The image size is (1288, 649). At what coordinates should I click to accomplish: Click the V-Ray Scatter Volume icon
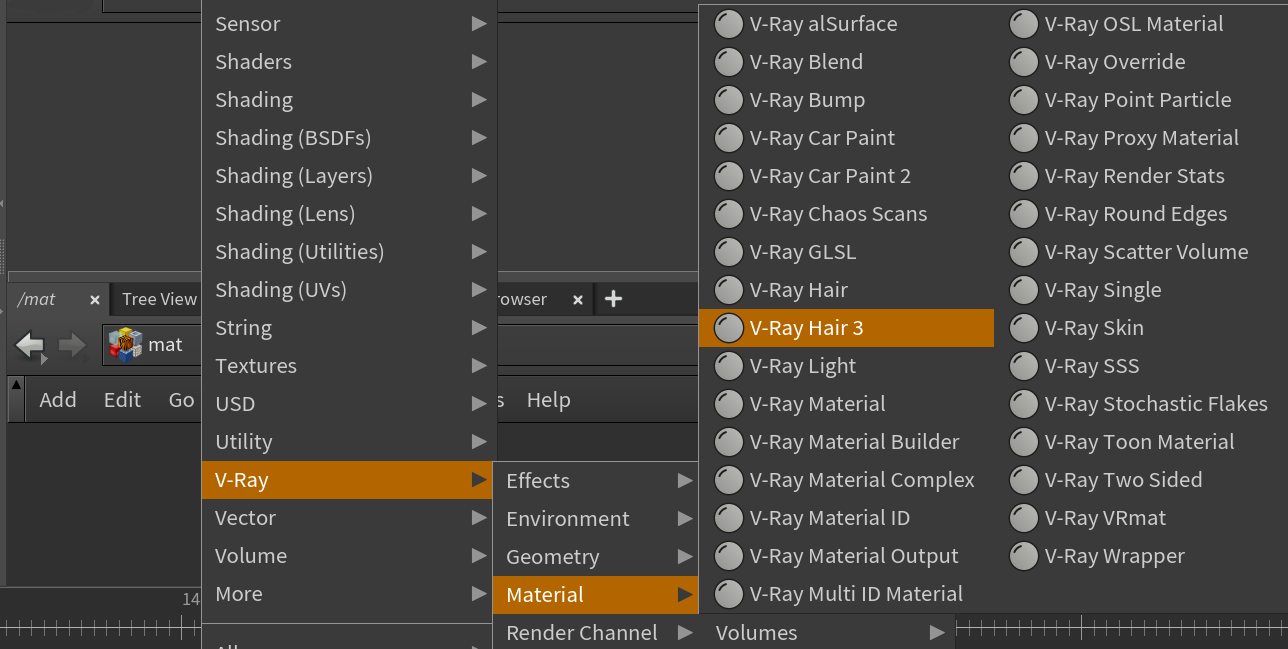(1024, 252)
